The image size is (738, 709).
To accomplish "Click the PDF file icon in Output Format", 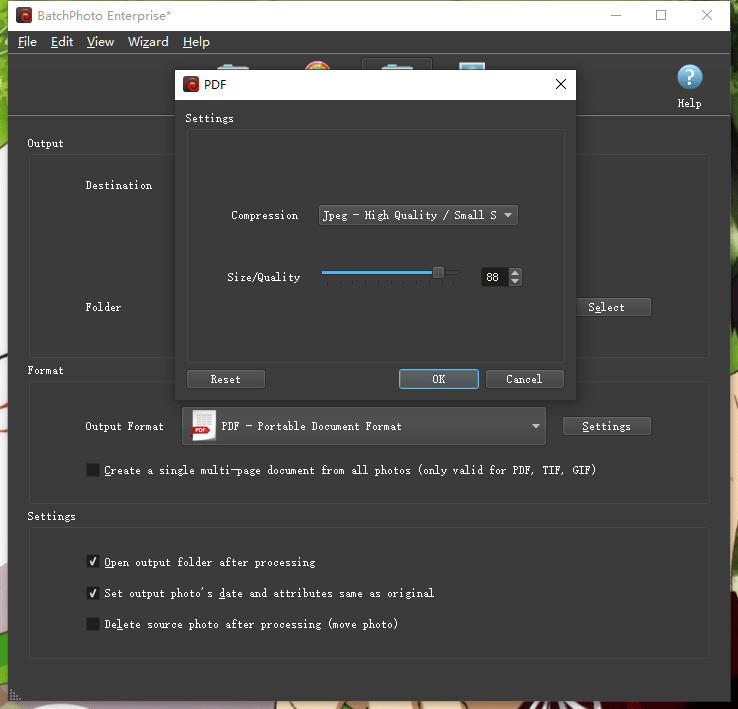I will tap(203, 426).
